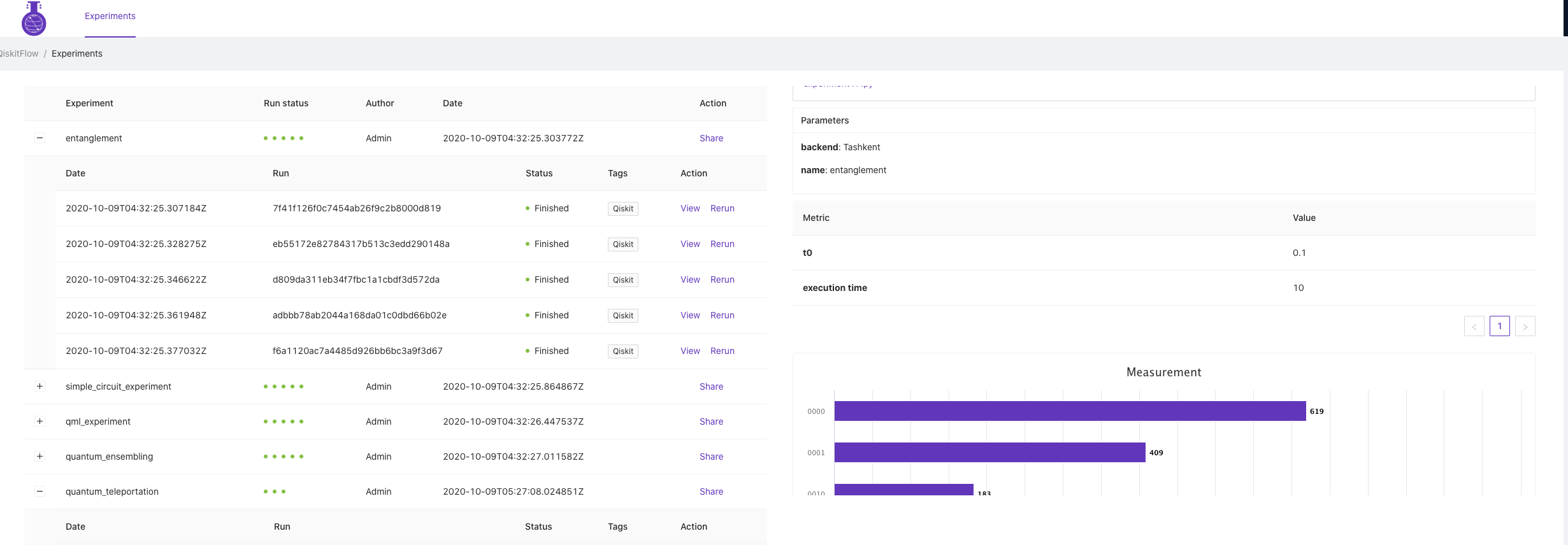Click entanglement run status dots

coord(284,138)
